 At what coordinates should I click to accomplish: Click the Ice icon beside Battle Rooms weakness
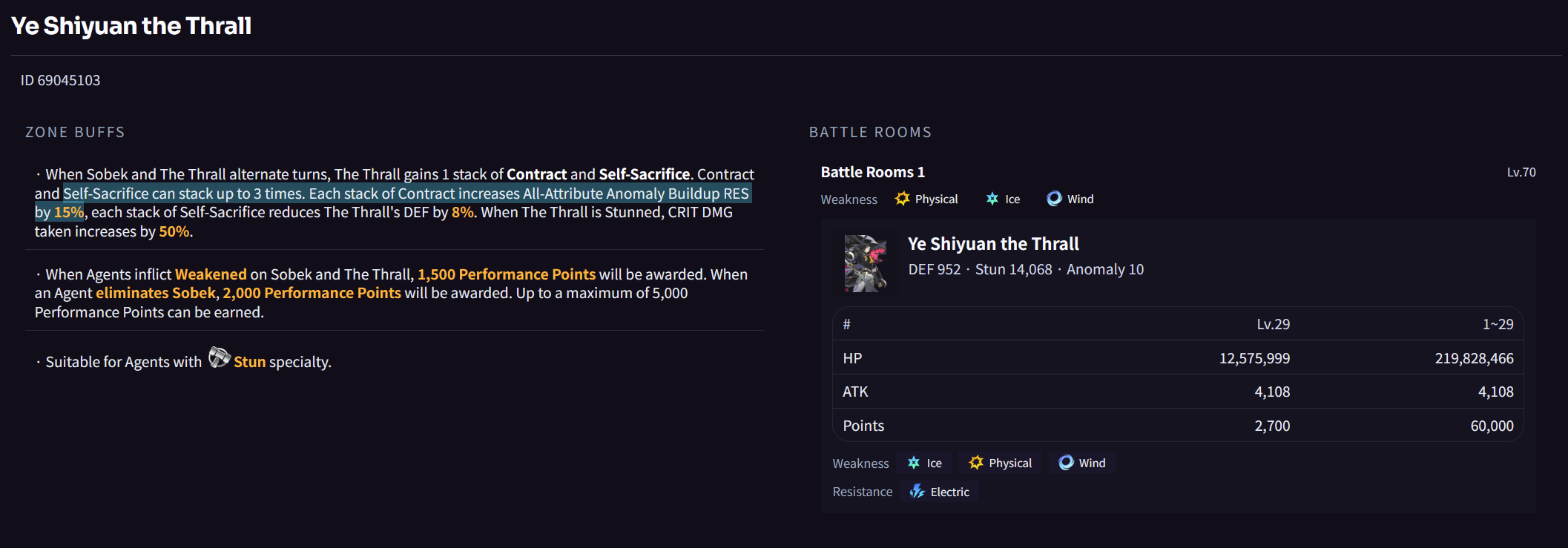point(992,199)
